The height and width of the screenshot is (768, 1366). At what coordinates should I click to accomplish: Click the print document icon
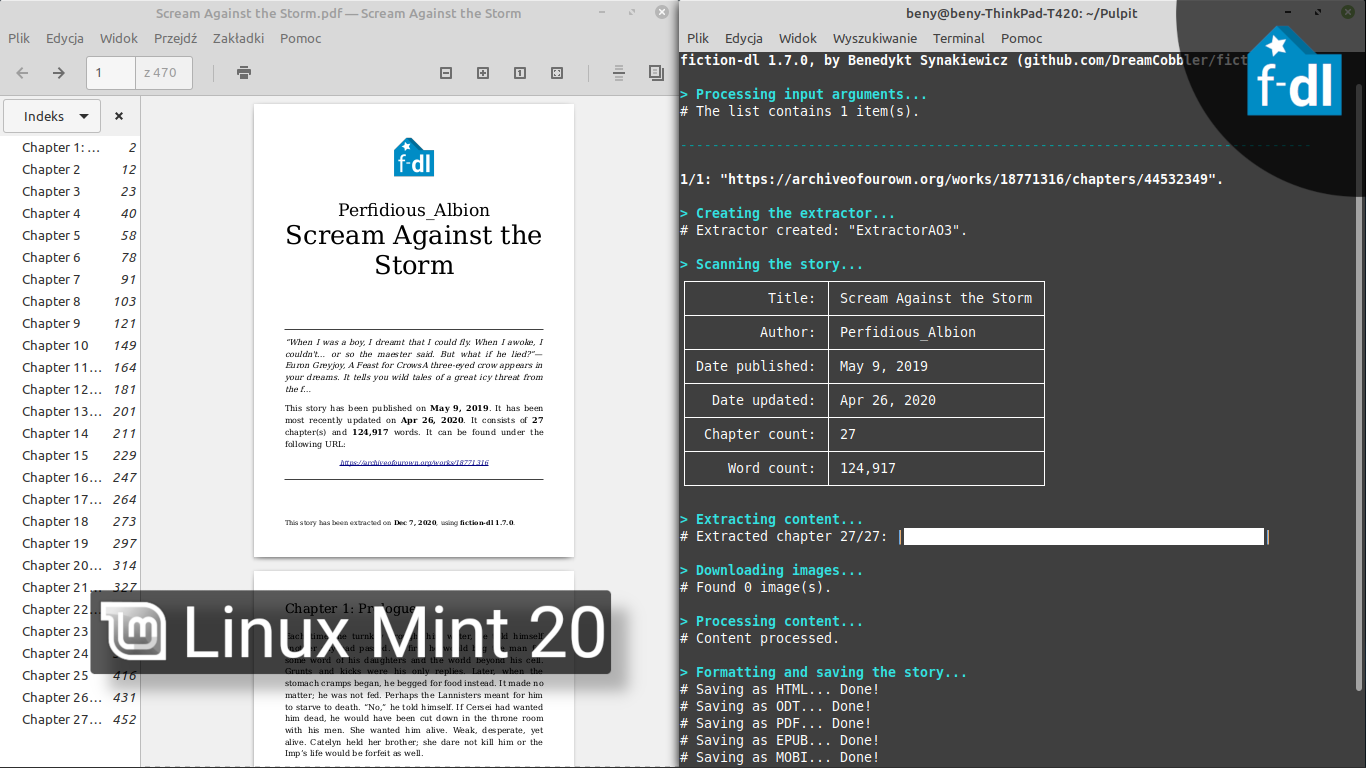244,73
